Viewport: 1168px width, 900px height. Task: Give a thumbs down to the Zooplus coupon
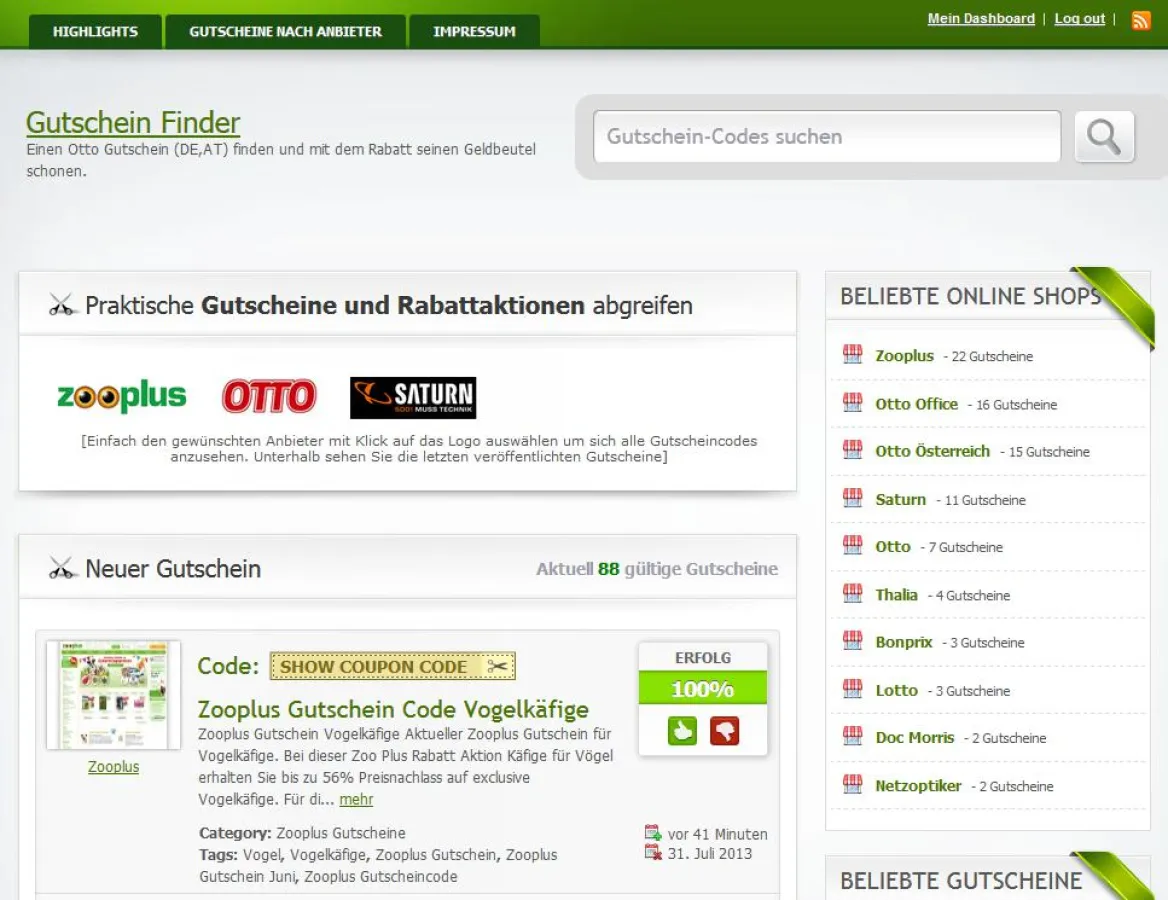725,731
